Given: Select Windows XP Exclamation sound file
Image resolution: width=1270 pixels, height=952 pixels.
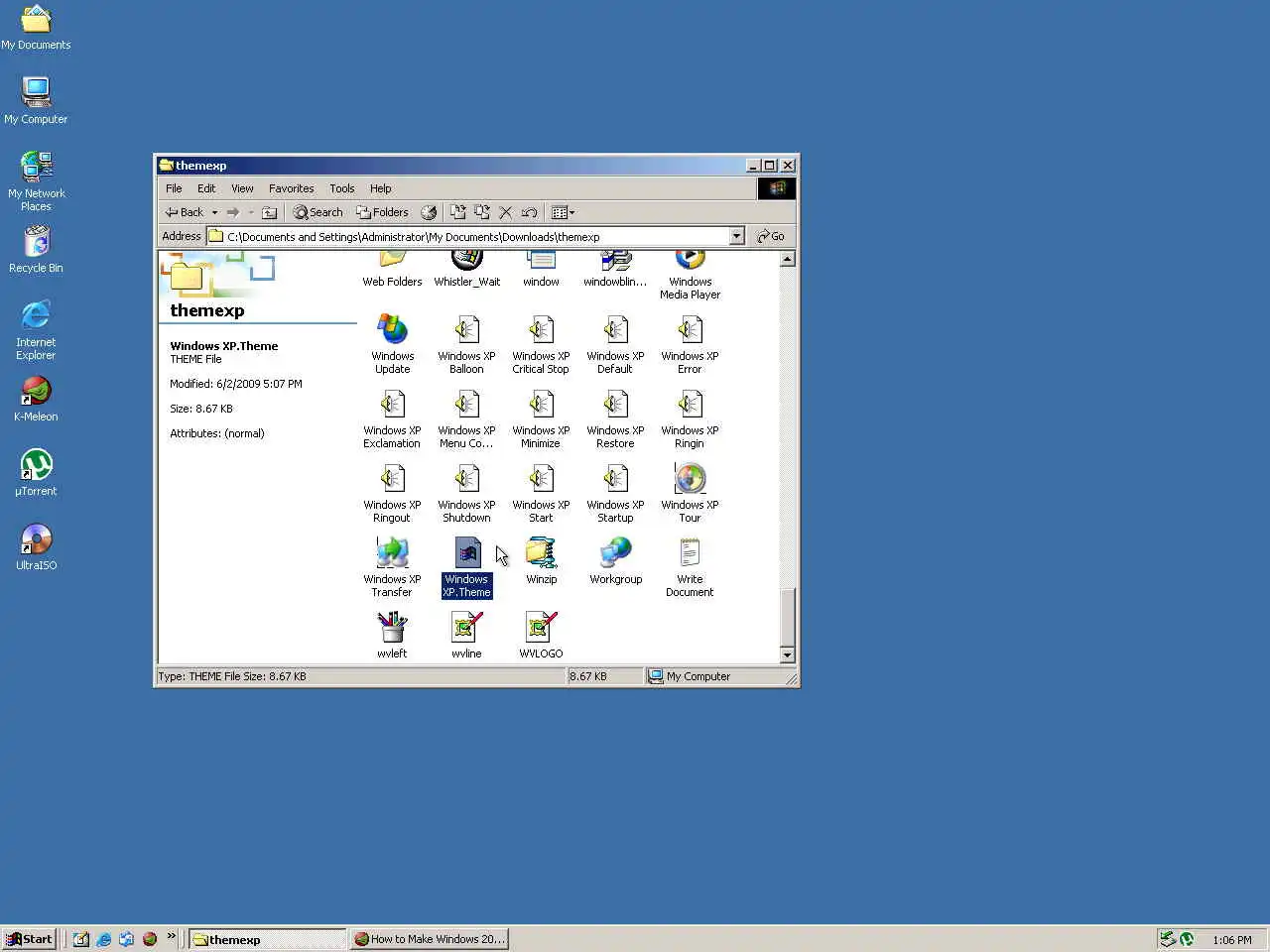Looking at the screenshot, I should 393,418.
